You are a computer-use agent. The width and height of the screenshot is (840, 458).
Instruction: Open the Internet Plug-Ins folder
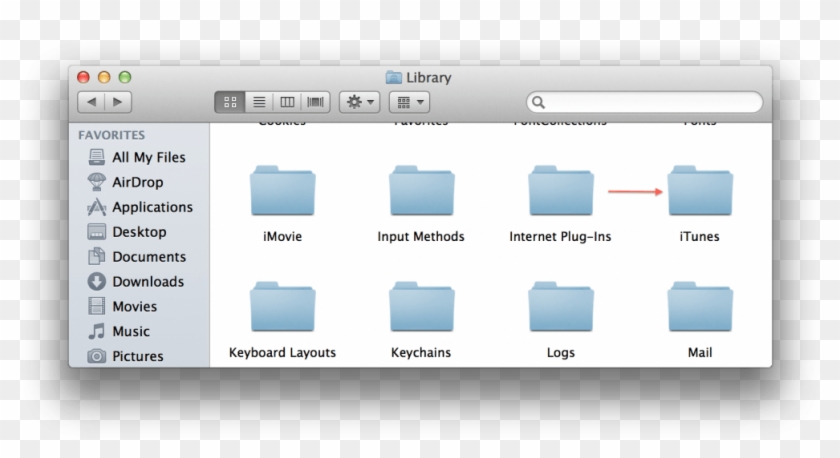pyautogui.click(x=561, y=191)
